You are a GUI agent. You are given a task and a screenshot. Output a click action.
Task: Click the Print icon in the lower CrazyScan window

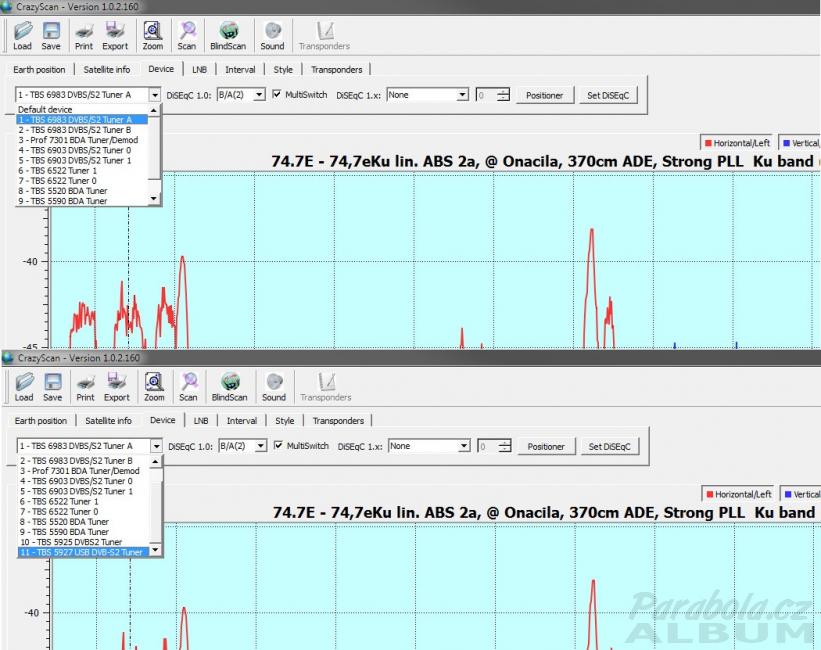pos(85,387)
